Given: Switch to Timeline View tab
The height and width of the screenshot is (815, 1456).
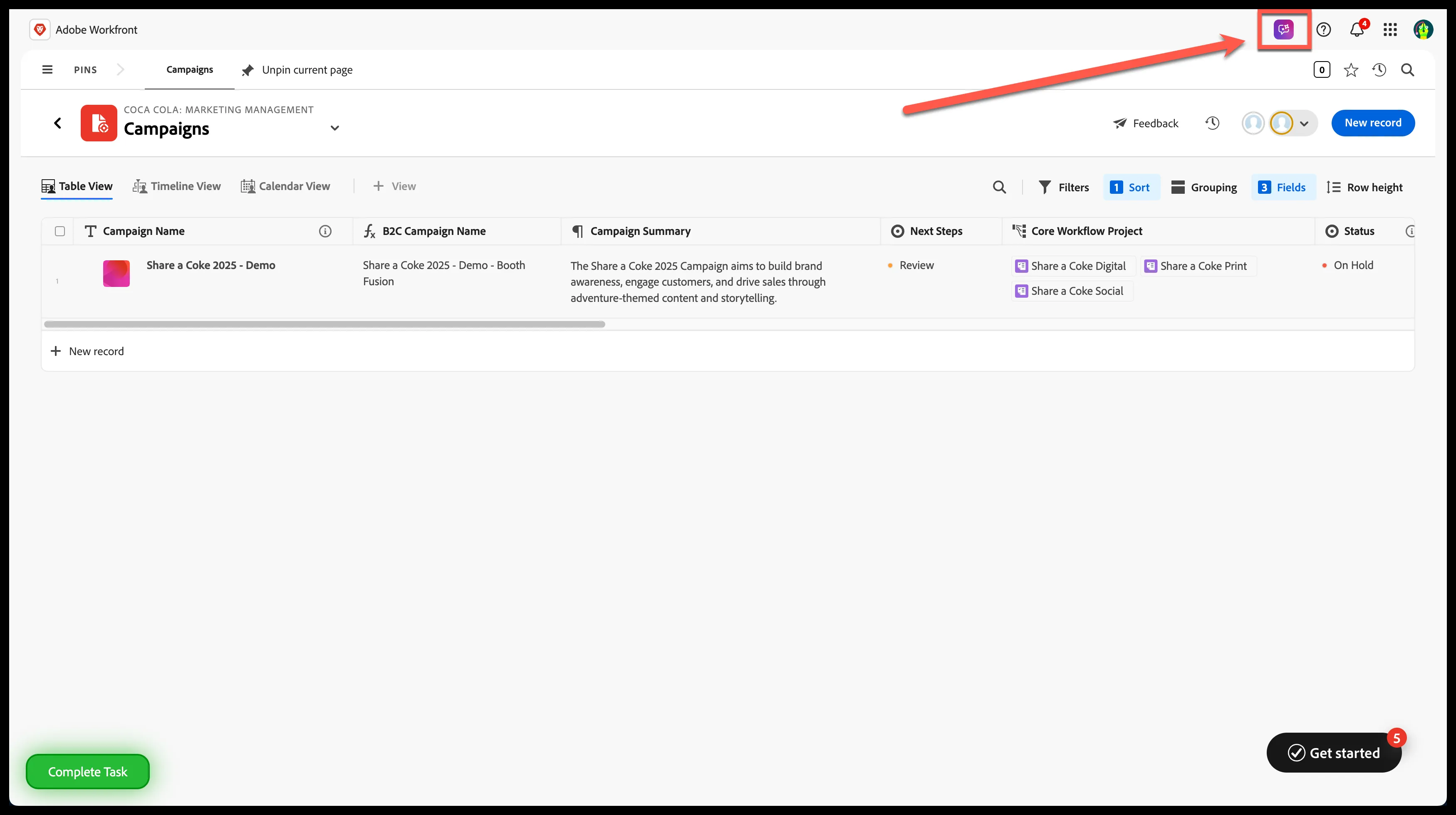Looking at the screenshot, I should (x=176, y=186).
